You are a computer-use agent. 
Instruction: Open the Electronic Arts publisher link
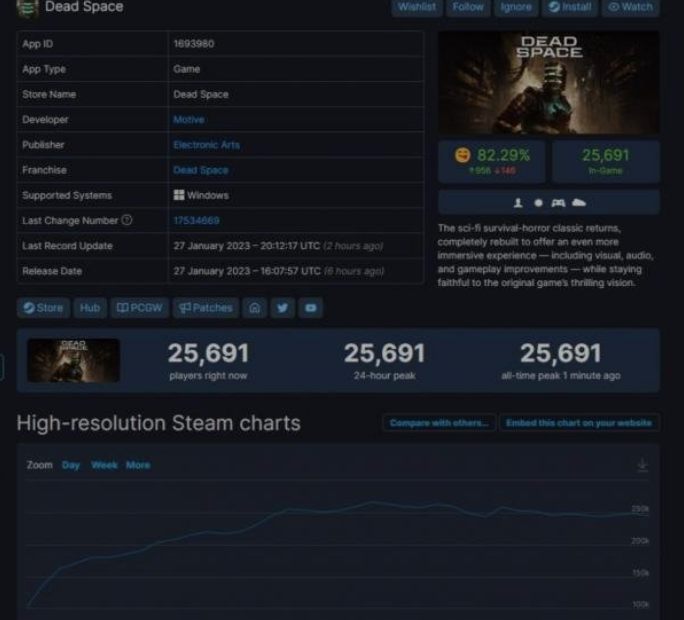click(x=206, y=145)
